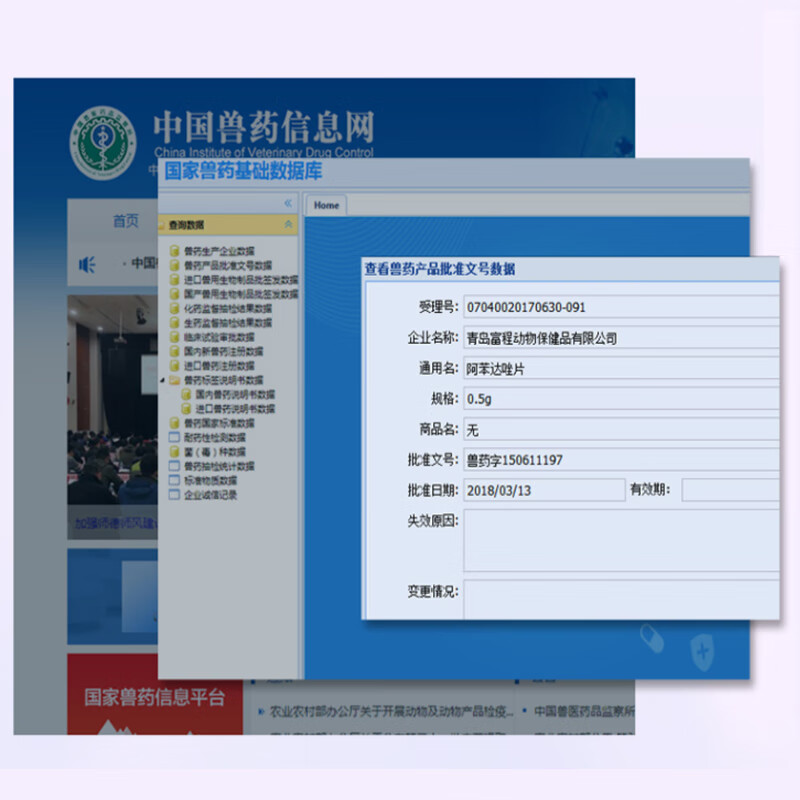Collapse the left sidebar with double-chevron

click(x=288, y=204)
